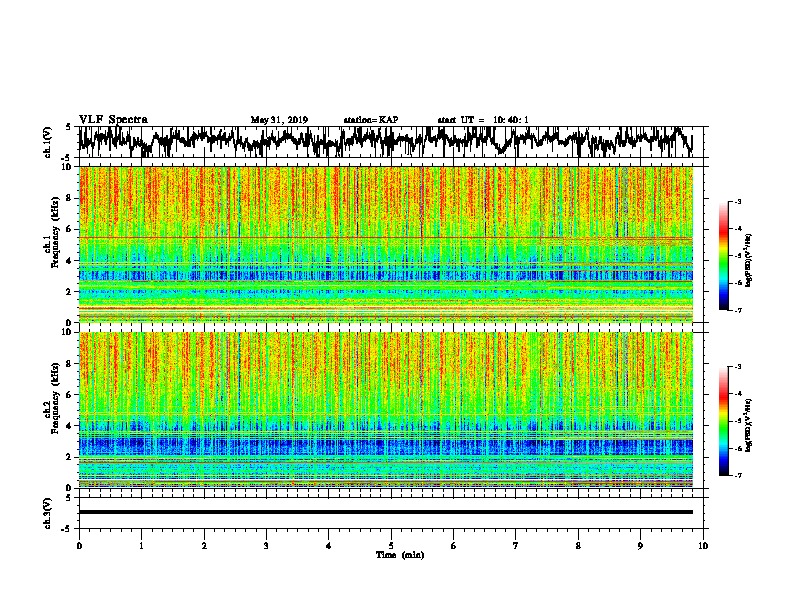Click the "VLF Spectra" plot title
The width and height of the screenshot is (792, 612).
tap(113, 119)
